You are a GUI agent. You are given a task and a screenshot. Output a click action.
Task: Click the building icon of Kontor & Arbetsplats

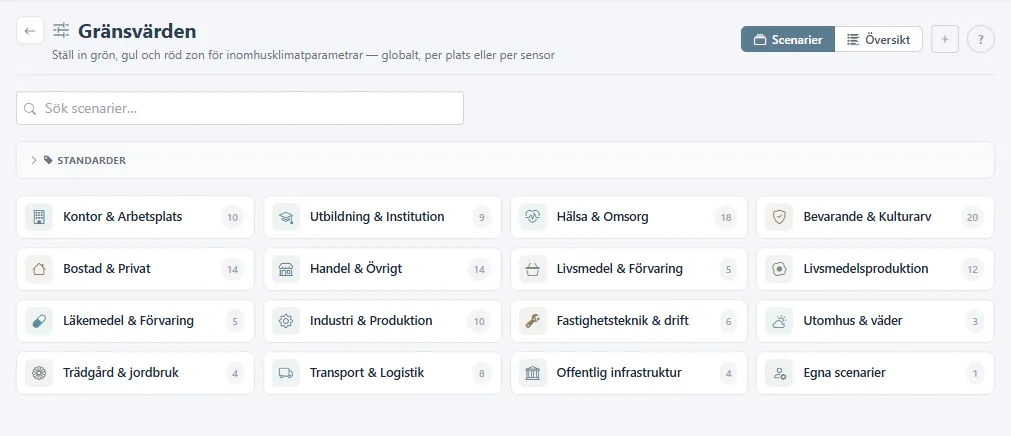pyautogui.click(x=39, y=217)
